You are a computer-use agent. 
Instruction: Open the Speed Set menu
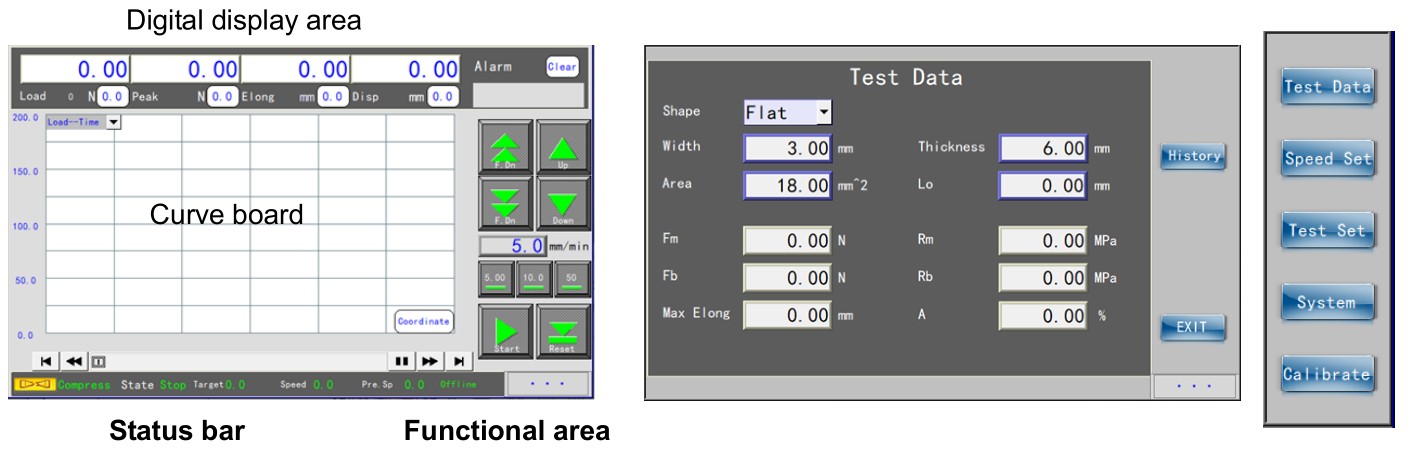[1327, 159]
